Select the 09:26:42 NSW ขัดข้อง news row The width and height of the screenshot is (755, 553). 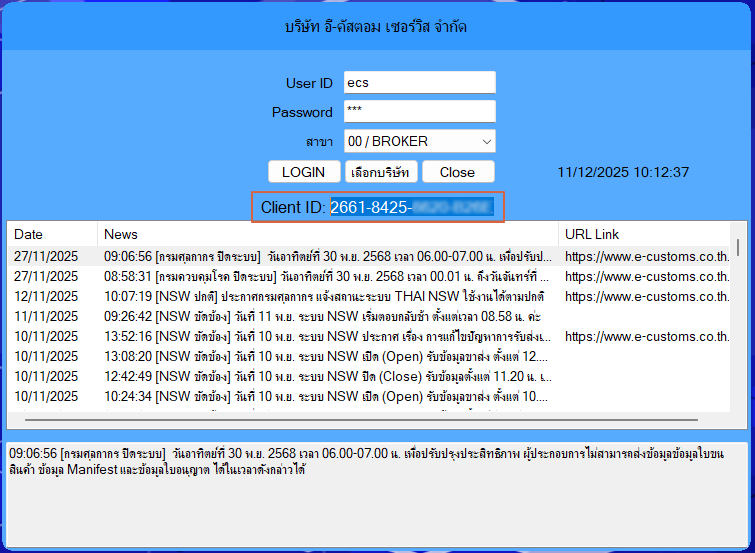click(328, 316)
